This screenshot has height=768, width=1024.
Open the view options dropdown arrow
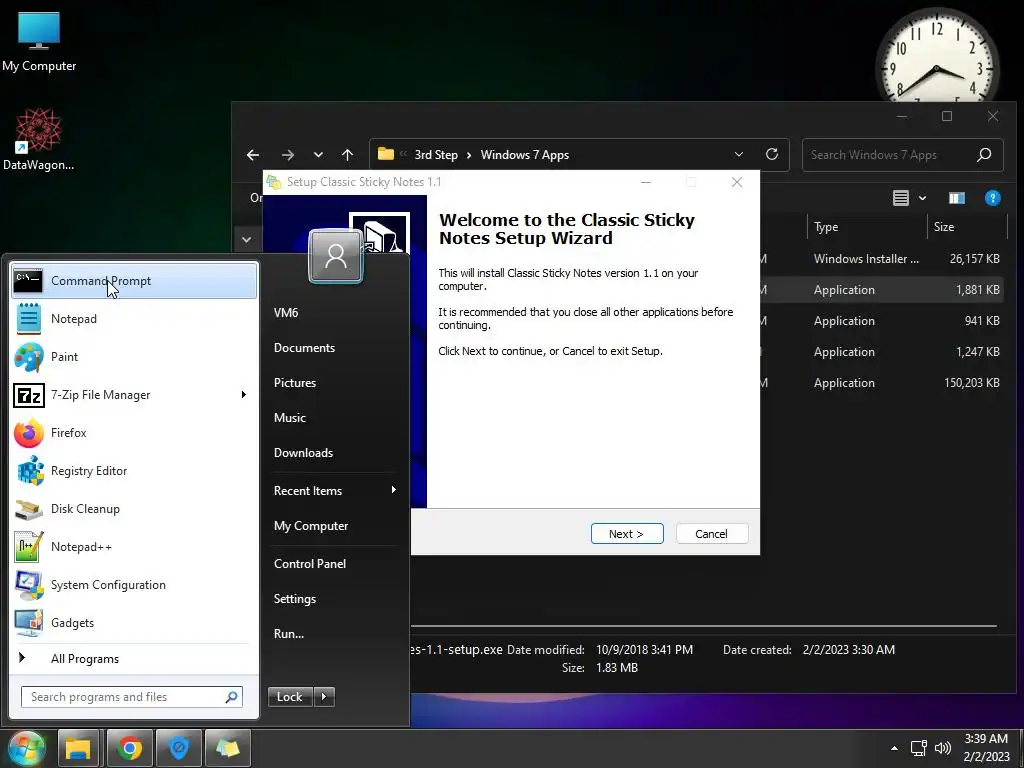[922, 198]
